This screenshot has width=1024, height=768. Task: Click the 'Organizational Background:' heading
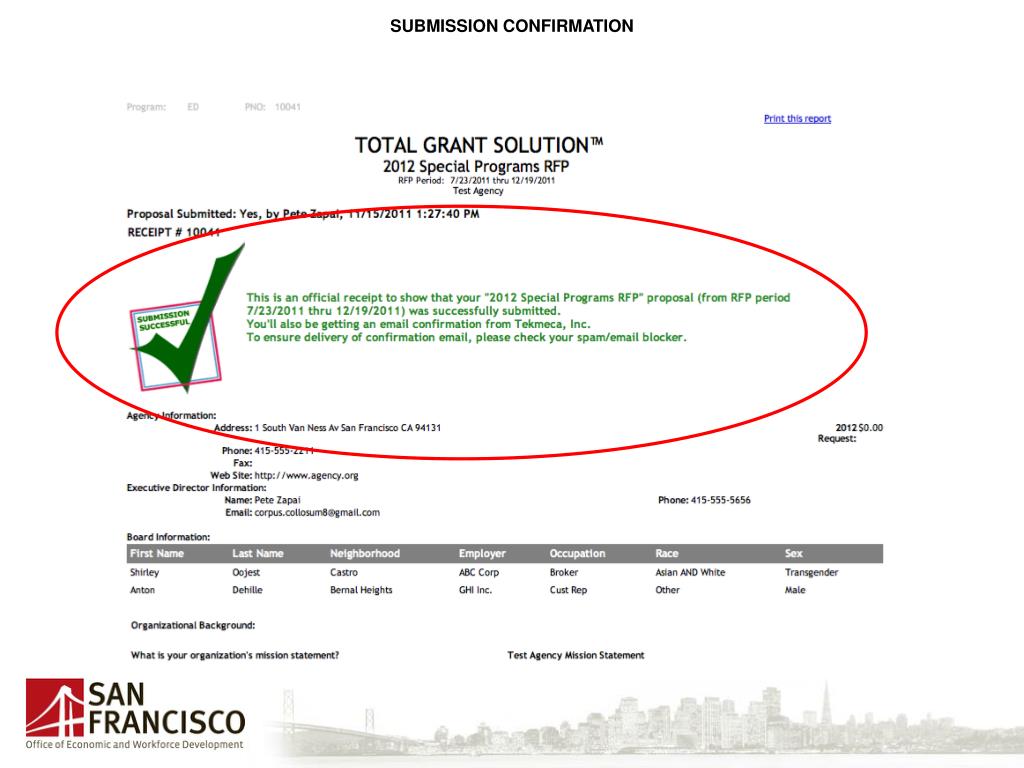pyautogui.click(x=193, y=626)
